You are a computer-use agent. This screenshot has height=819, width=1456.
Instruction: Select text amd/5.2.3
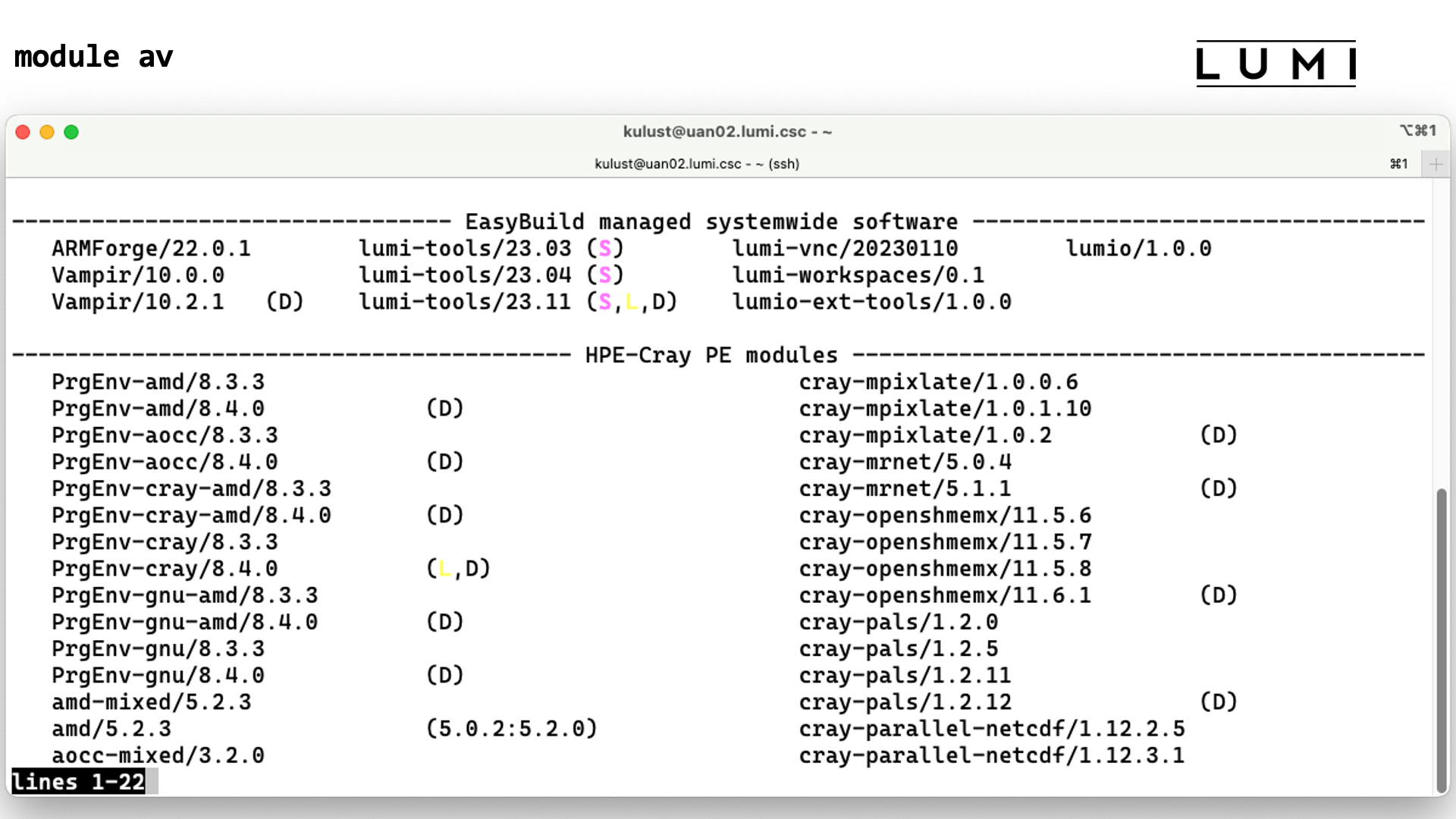(x=111, y=729)
